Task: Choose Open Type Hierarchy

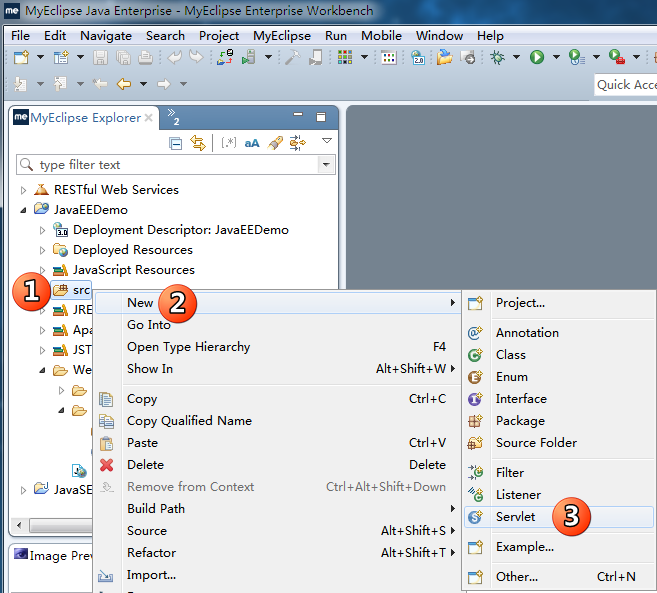Action: pyautogui.click(x=278, y=347)
